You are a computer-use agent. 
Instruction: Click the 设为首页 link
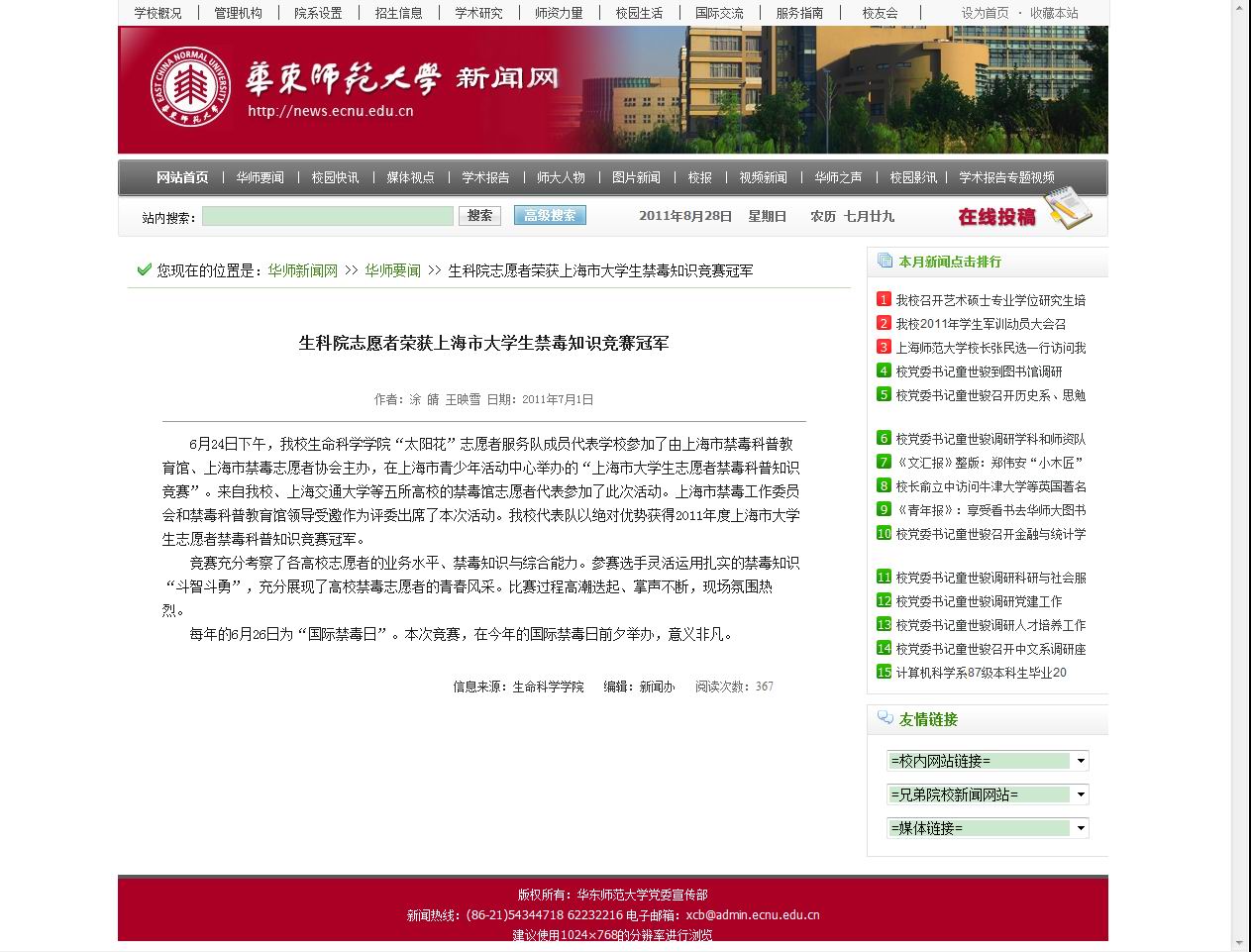tap(985, 13)
